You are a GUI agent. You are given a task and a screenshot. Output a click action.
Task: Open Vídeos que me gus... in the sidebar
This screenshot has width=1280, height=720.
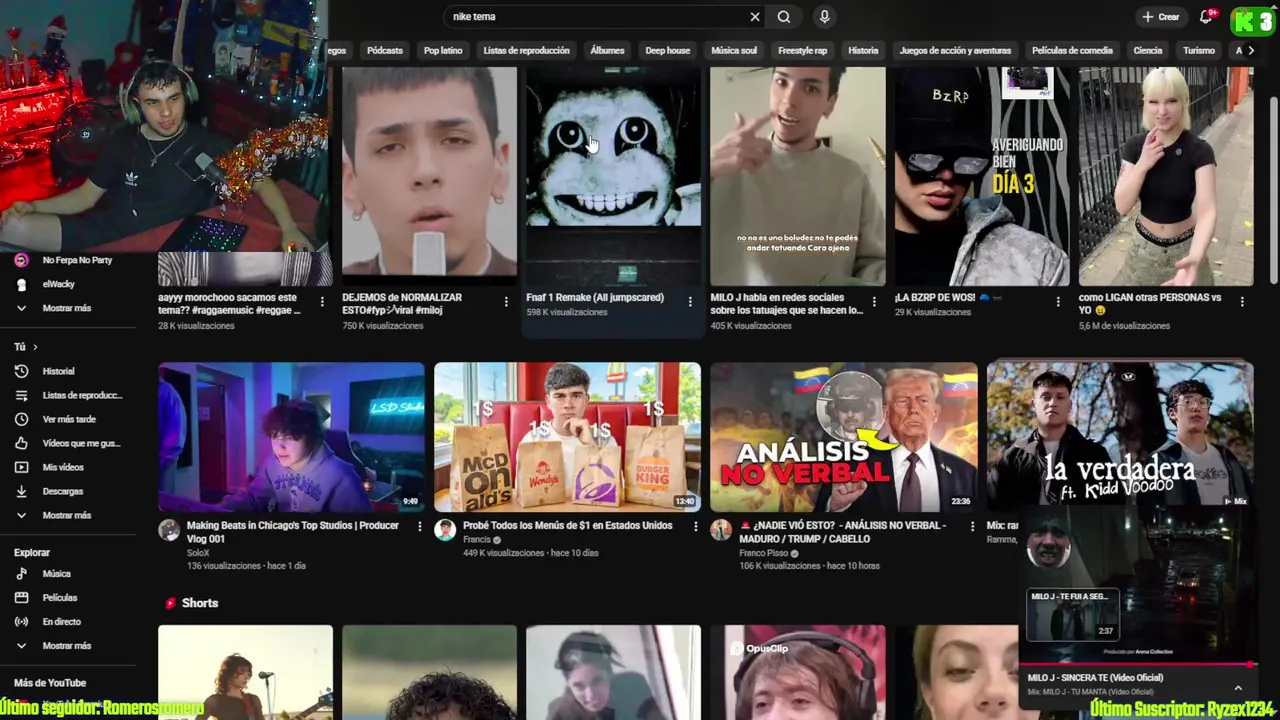coord(68,443)
